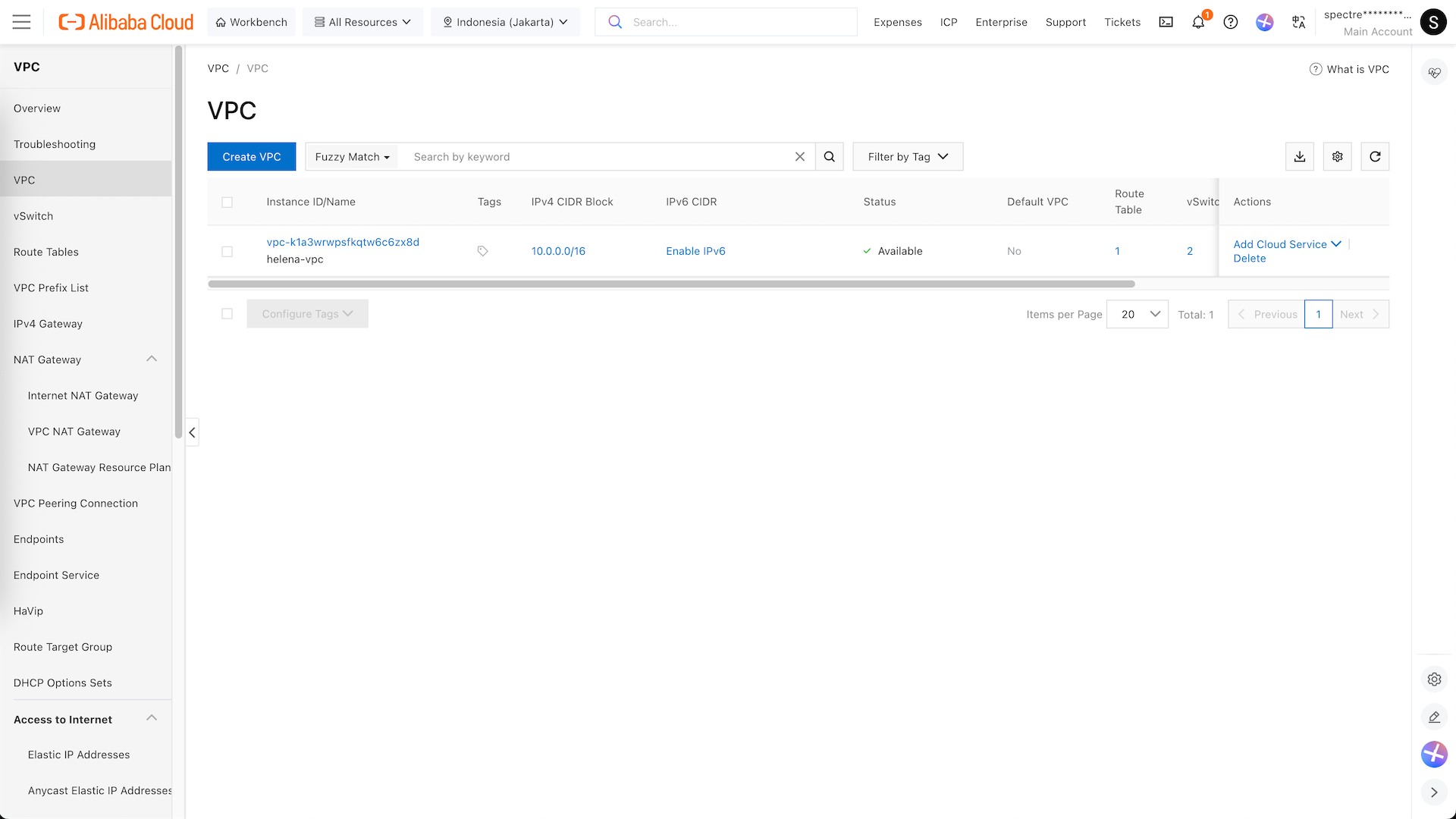Open the notifications bell icon
1456x819 pixels.
tap(1198, 22)
